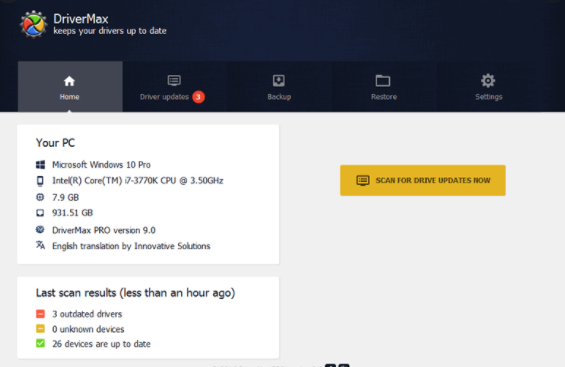Go to the Restore tab
This screenshot has height=367, width=565.
click(384, 87)
